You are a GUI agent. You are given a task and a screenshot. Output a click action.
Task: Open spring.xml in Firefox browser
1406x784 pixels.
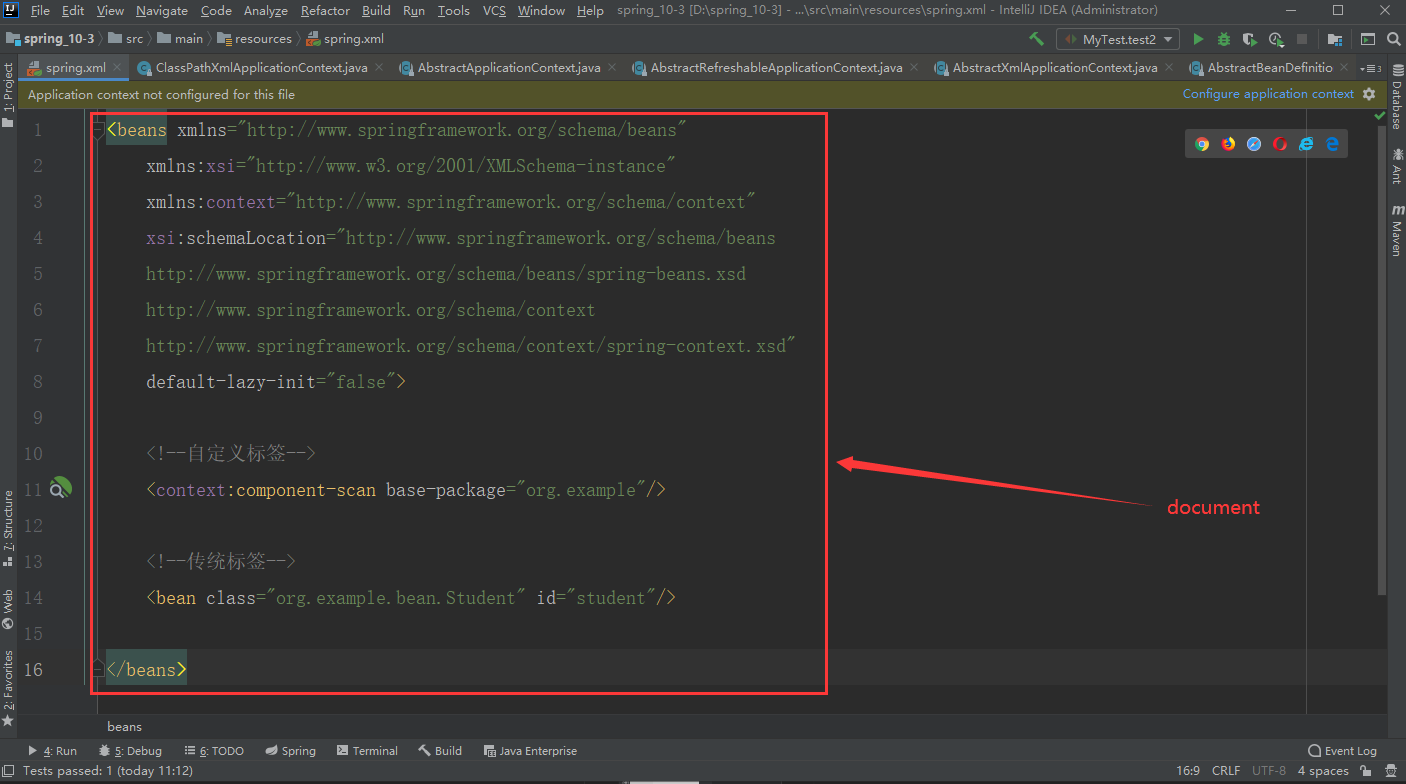click(1228, 144)
